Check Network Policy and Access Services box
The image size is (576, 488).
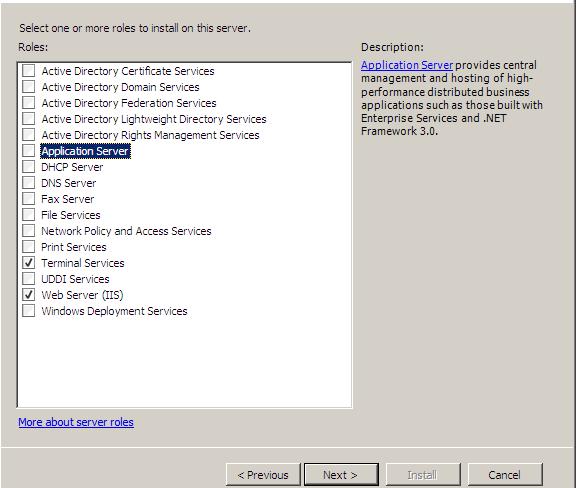pos(29,230)
